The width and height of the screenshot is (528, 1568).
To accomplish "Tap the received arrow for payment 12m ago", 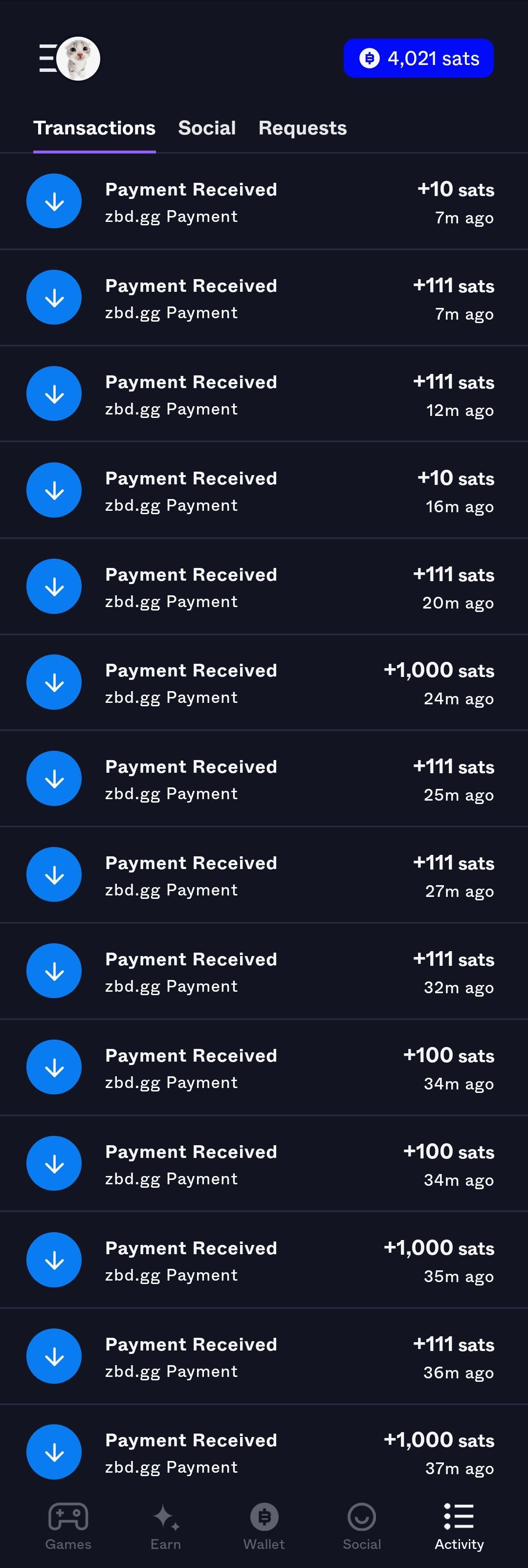I will 54,394.
